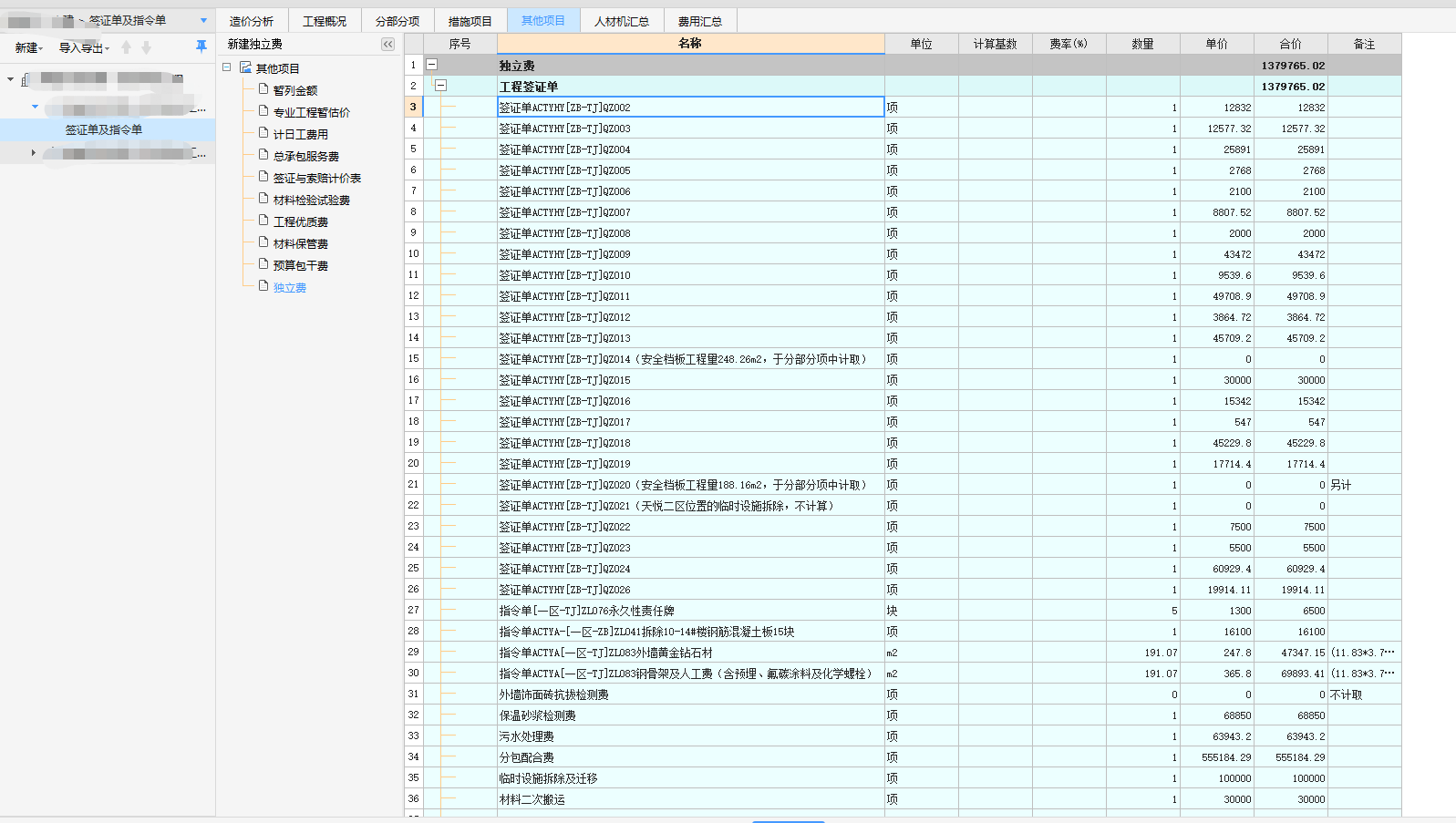Click the document icon beside 工程优质费
1456x823 pixels.
pos(263,221)
